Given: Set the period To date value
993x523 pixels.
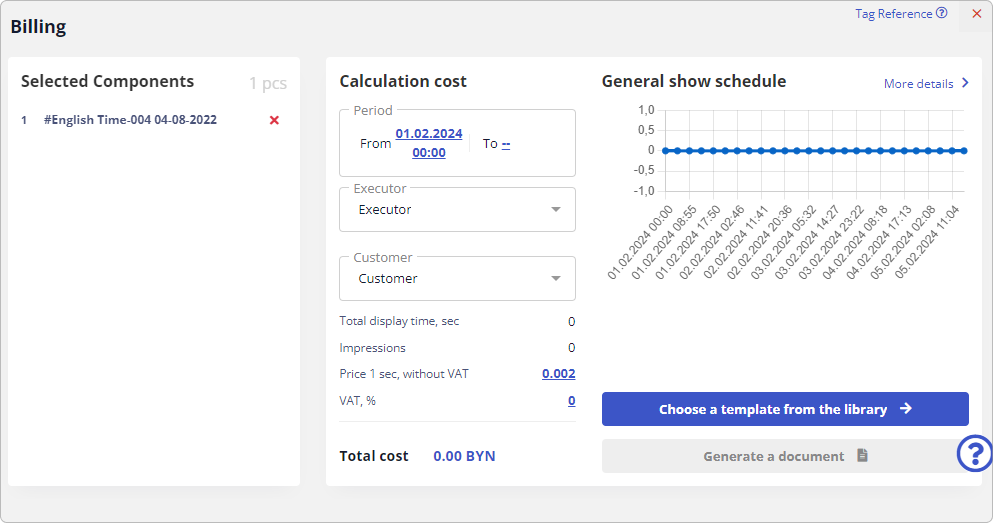Looking at the screenshot, I should coord(506,144).
